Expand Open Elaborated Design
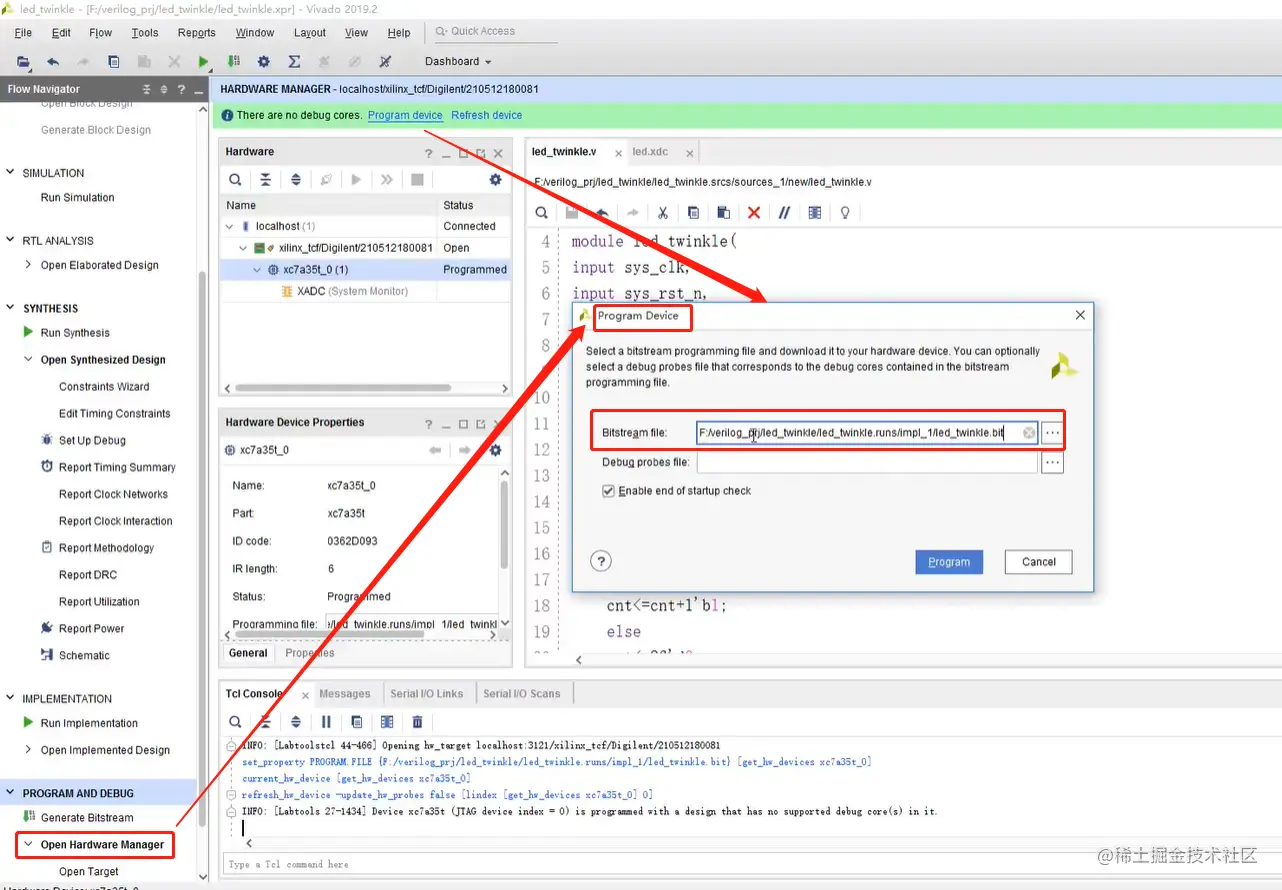 click(x=28, y=265)
